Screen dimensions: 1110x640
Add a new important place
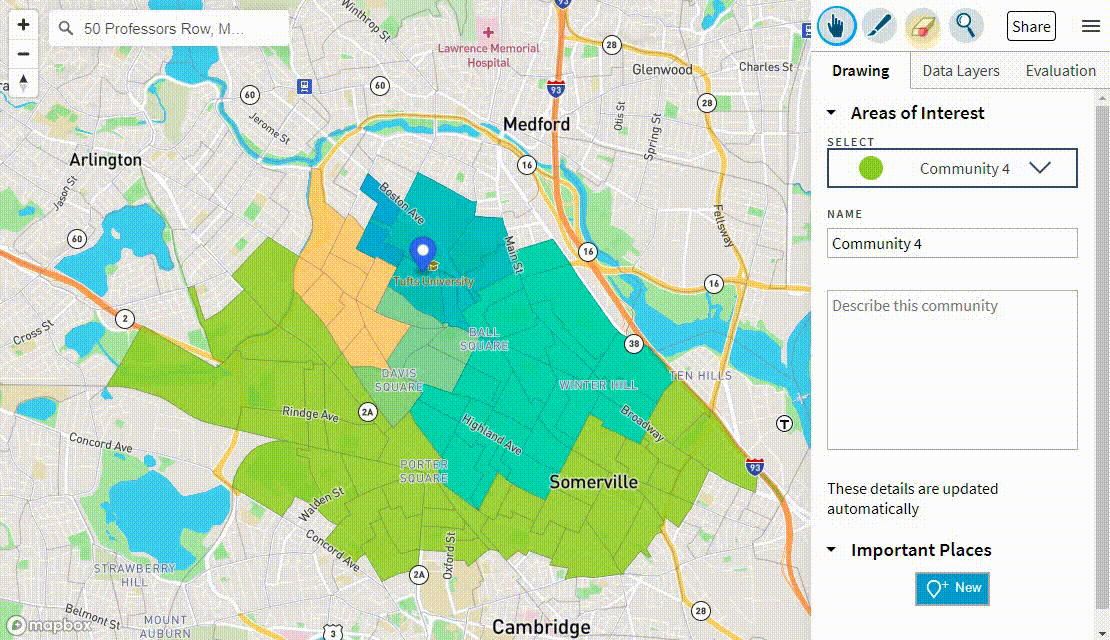pos(951,589)
